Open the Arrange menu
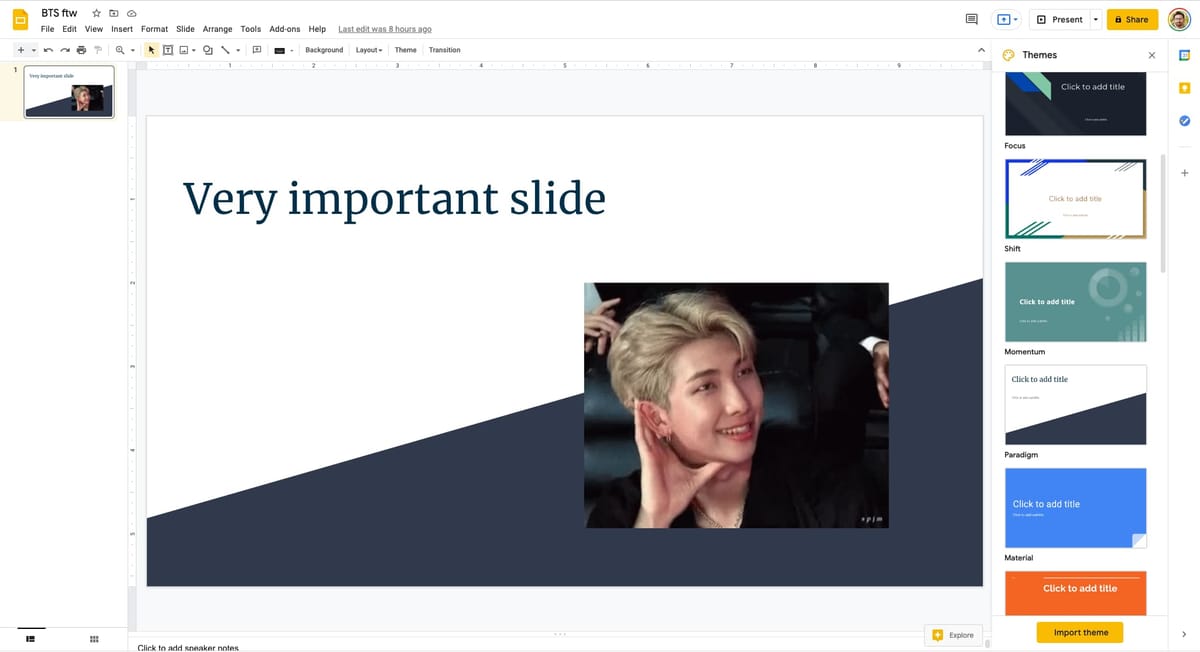 217,29
